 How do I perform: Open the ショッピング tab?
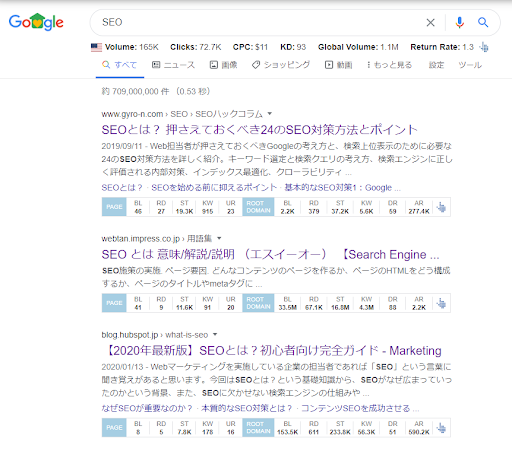(x=281, y=65)
